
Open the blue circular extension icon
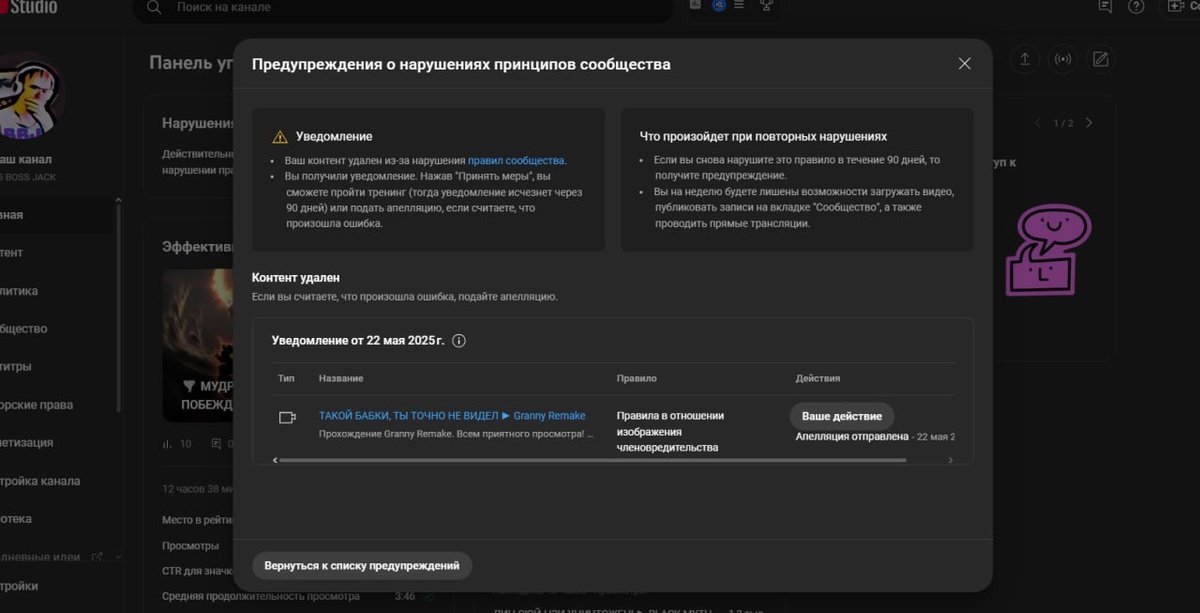pos(718,5)
